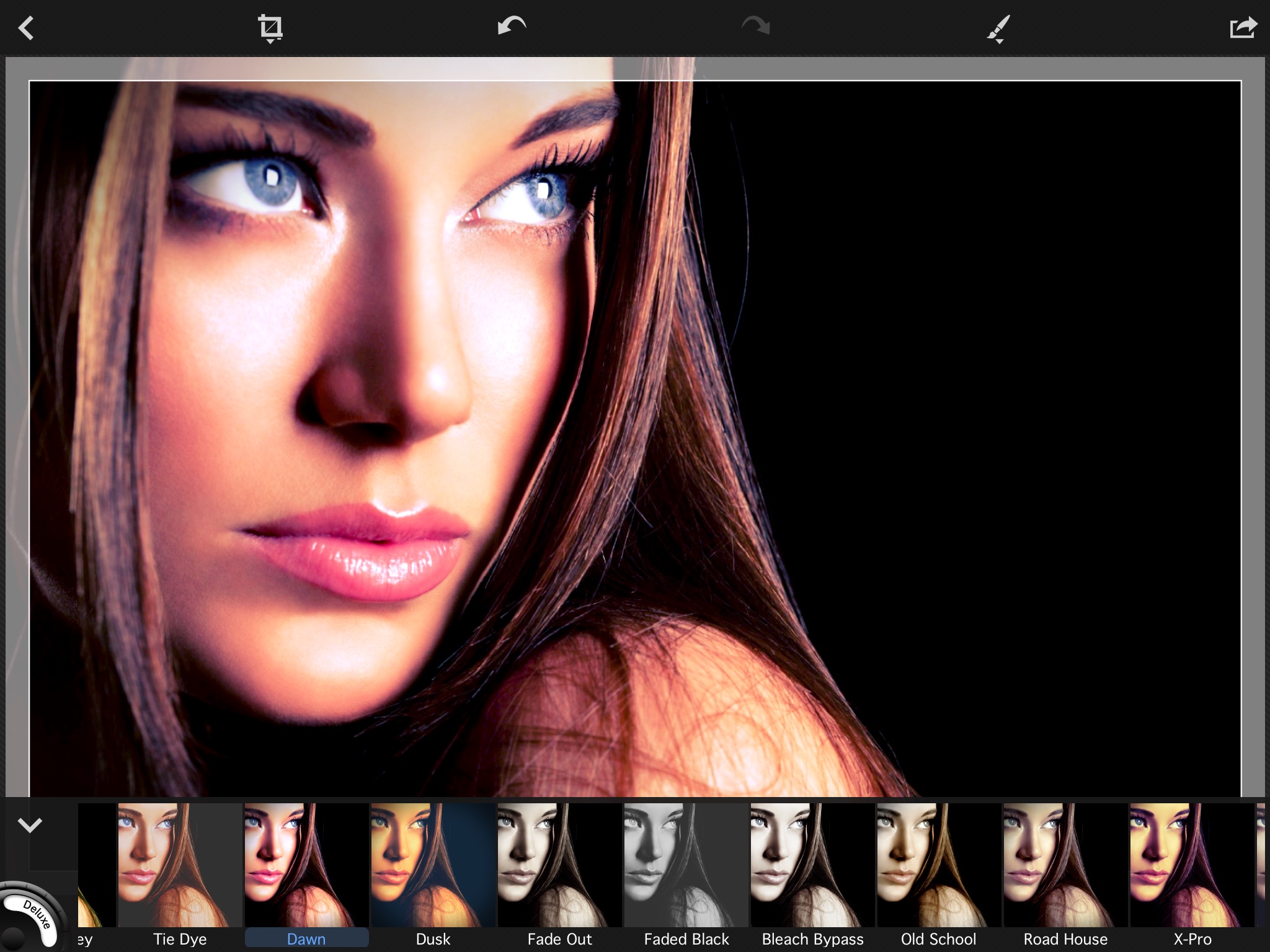
Task: Select the X-Pro filter thumbnail
Action: click(x=1192, y=865)
